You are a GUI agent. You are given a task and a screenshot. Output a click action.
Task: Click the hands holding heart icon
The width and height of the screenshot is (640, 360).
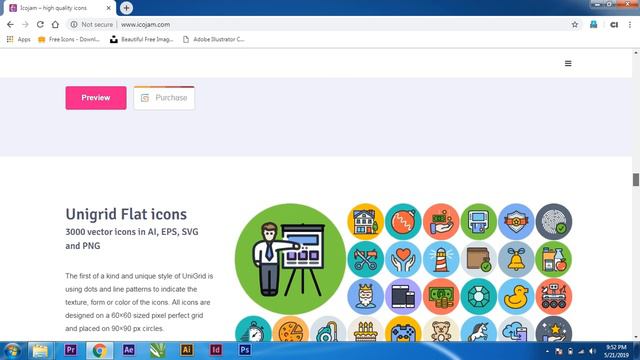click(x=403, y=259)
